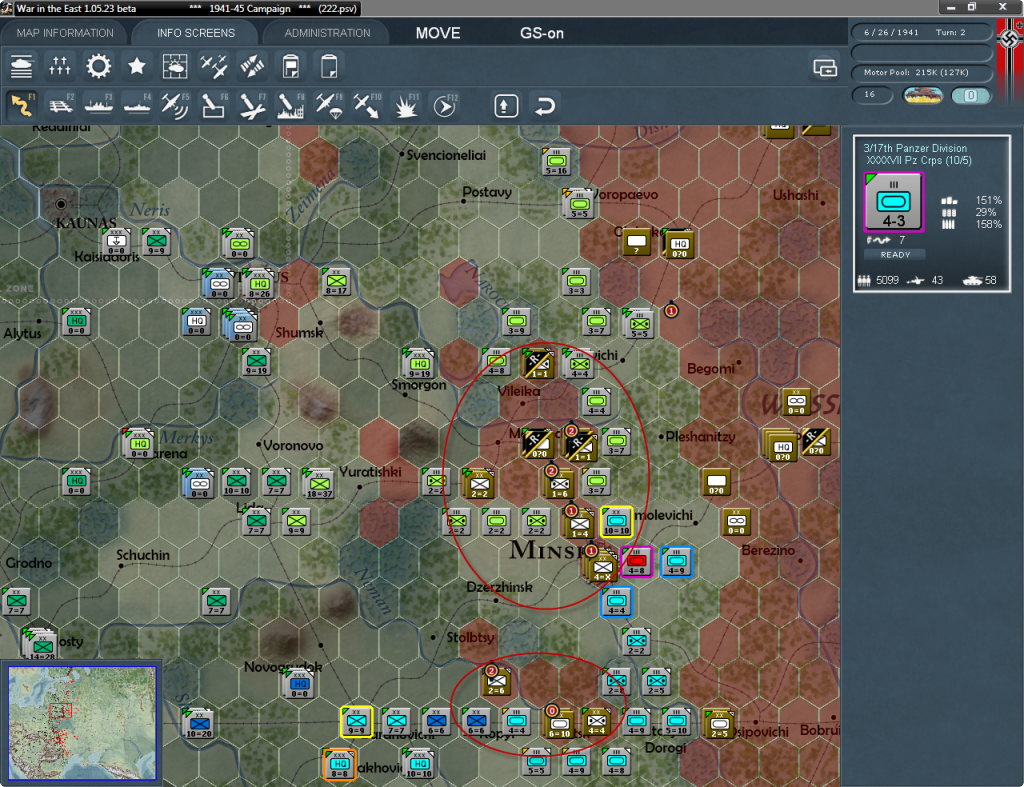Select Air Recon mode (F5) icon
Viewport: 1024px width, 787px height.
(x=175, y=105)
